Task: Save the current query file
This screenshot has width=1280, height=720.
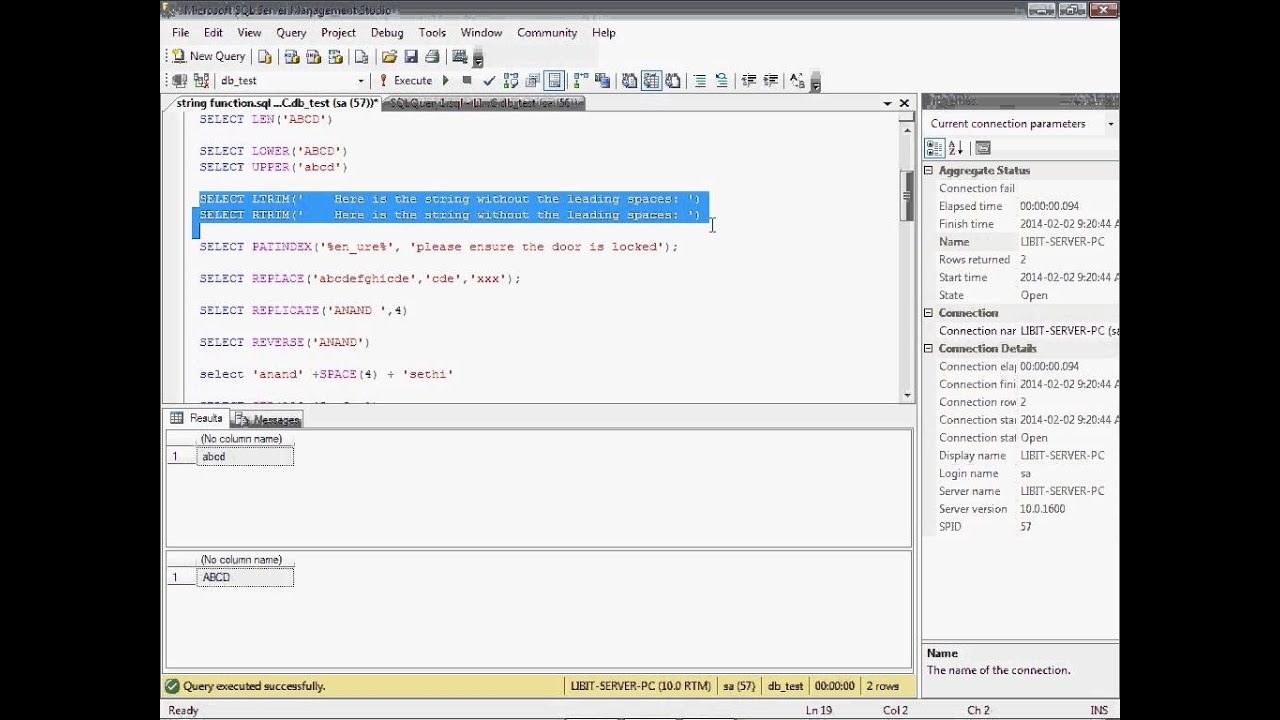Action: pyautogui.click(x=411, y=57)
